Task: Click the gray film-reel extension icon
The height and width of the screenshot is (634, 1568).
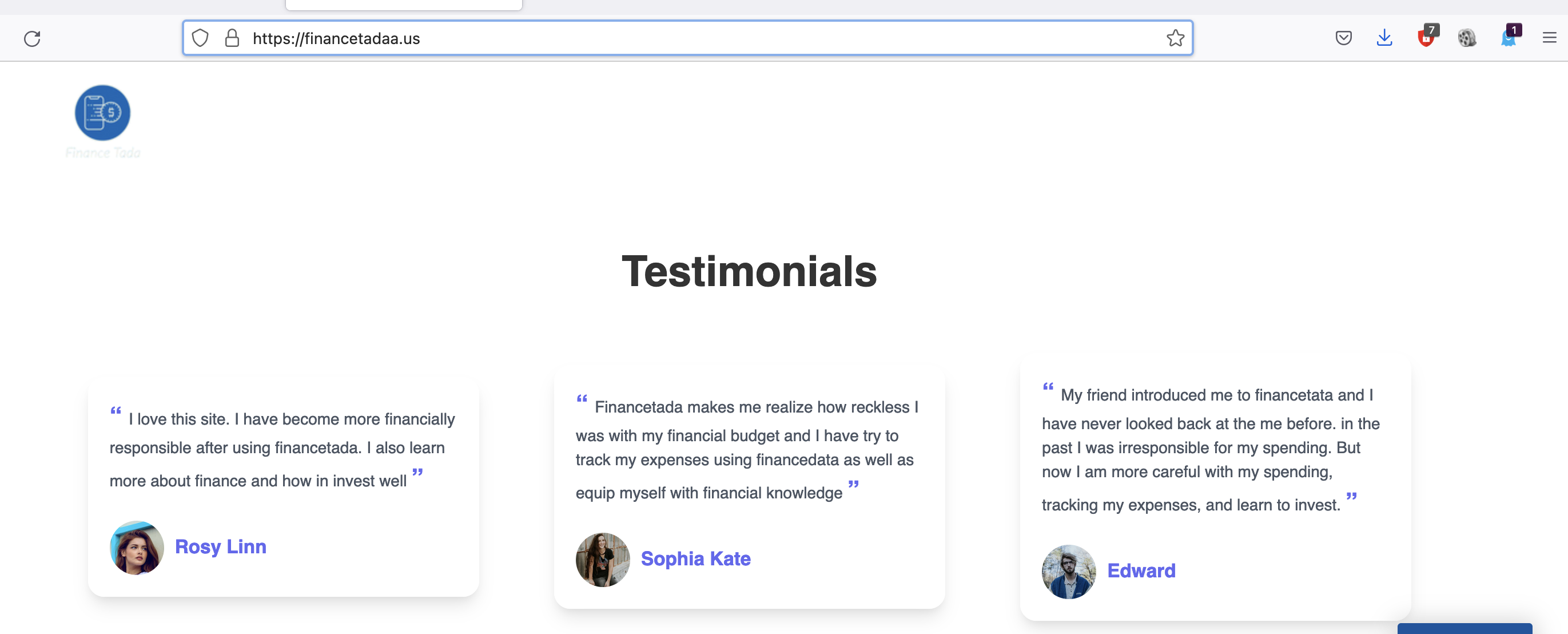Action: click(x=1467, y=38)
